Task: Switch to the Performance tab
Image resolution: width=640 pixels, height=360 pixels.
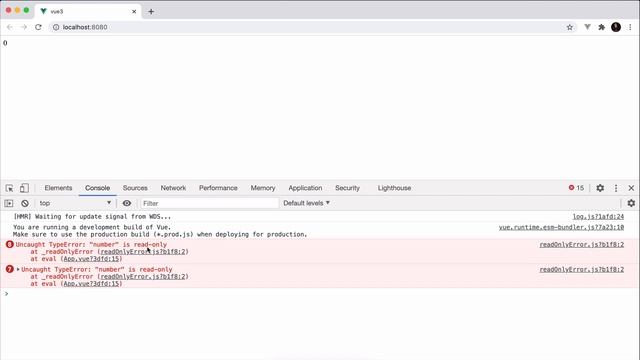Action: 218,188
